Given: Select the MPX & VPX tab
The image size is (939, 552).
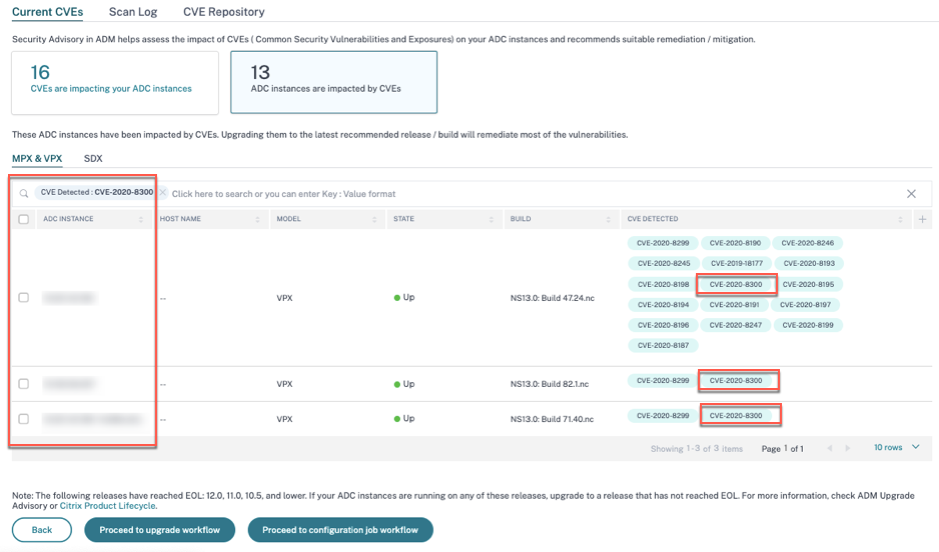Looking at the screenshot, I should coord(37,159).
